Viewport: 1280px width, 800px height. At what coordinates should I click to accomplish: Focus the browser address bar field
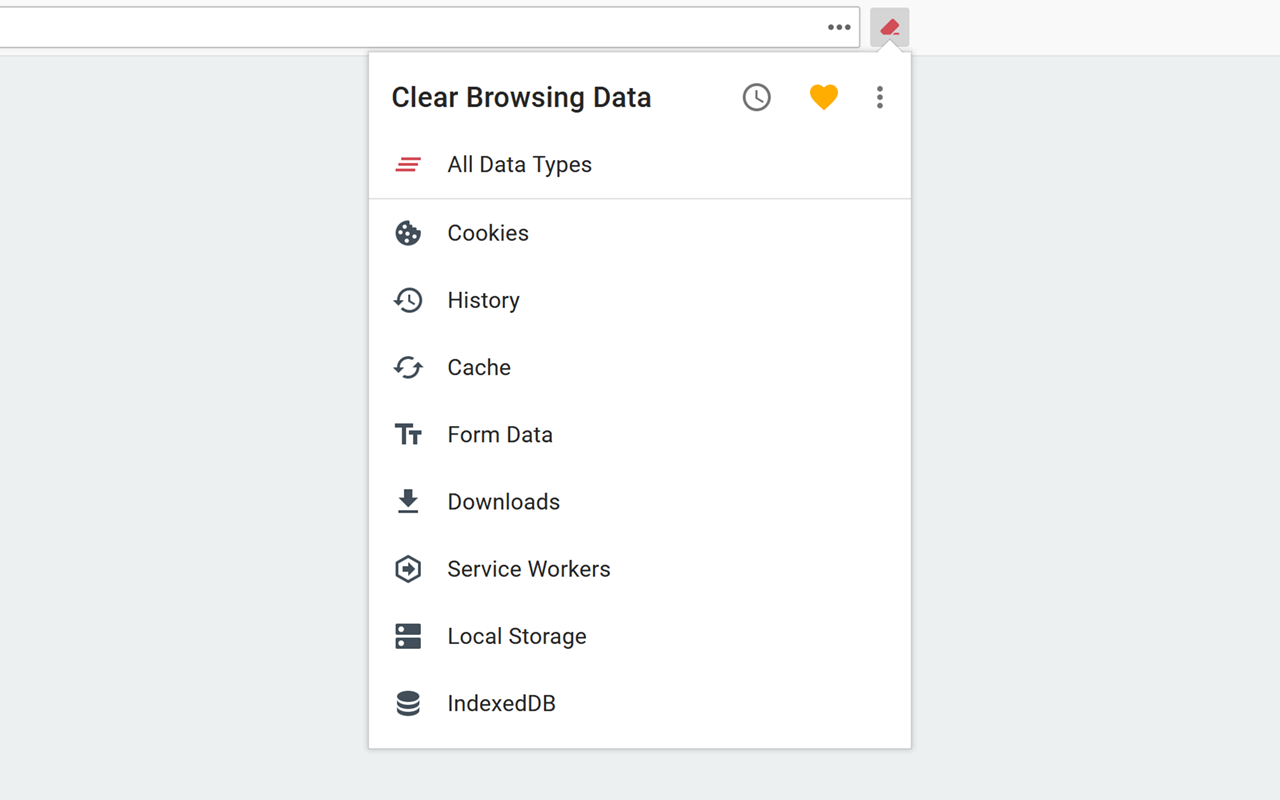pyautogui.click(x=400, y=28)
